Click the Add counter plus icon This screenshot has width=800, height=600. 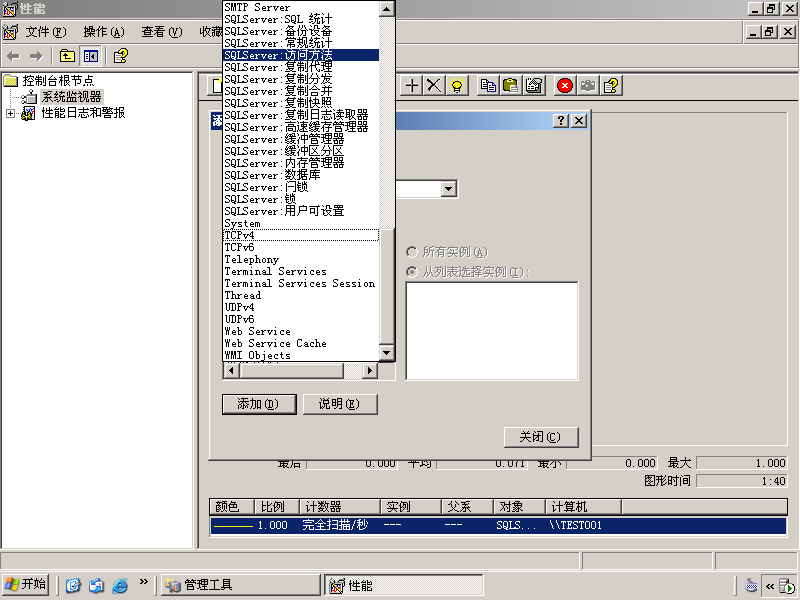click(x=412, y=86)
